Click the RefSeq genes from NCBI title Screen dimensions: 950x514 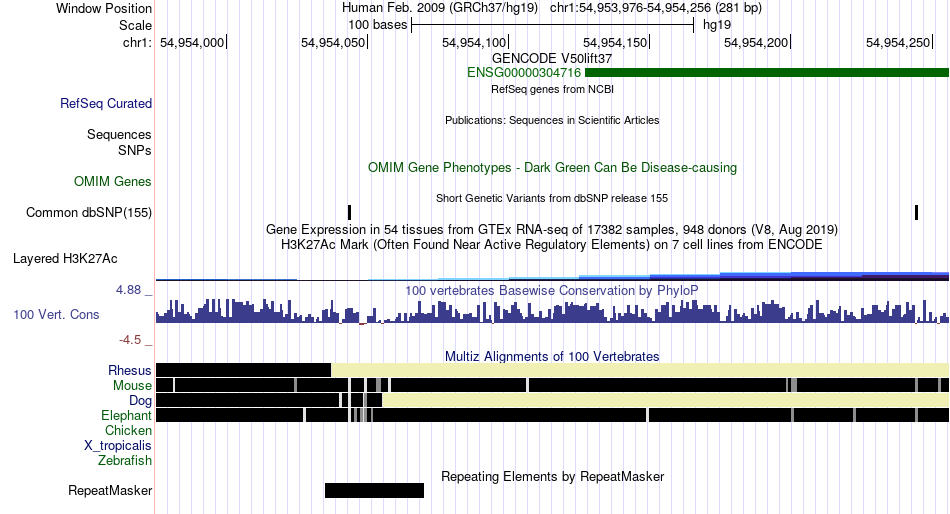pos(552,89)
